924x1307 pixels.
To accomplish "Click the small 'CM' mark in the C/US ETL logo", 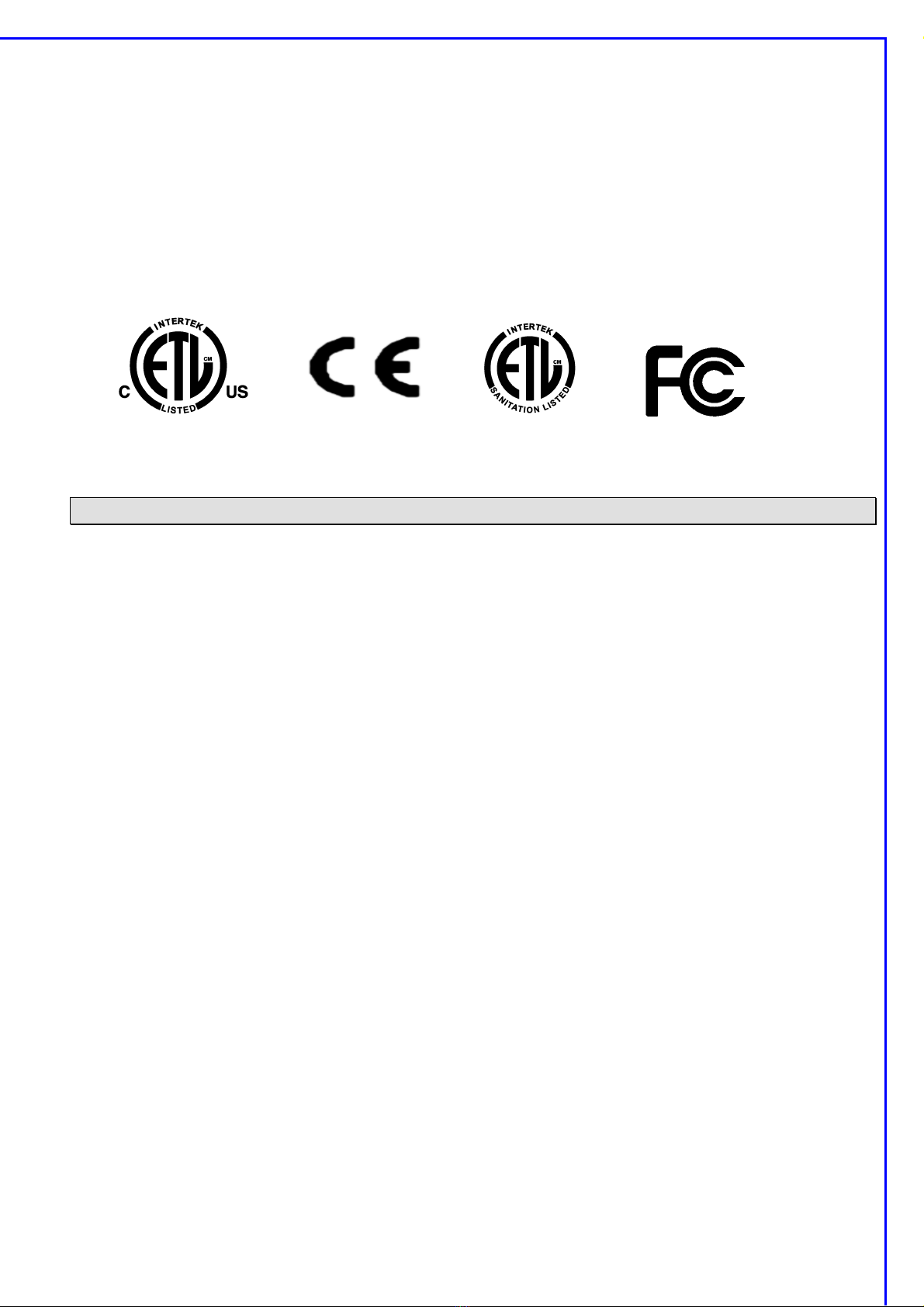I will tap(208, 359).
